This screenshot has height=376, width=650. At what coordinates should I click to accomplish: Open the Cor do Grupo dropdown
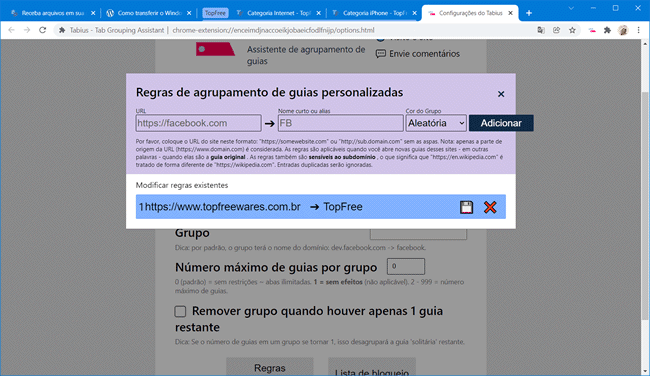click(436, 123)
